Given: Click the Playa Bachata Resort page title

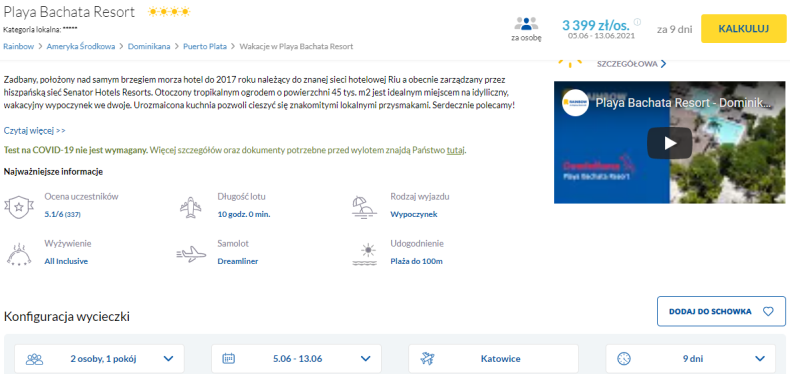Looking at the screenshot, I should pos(69,12).
